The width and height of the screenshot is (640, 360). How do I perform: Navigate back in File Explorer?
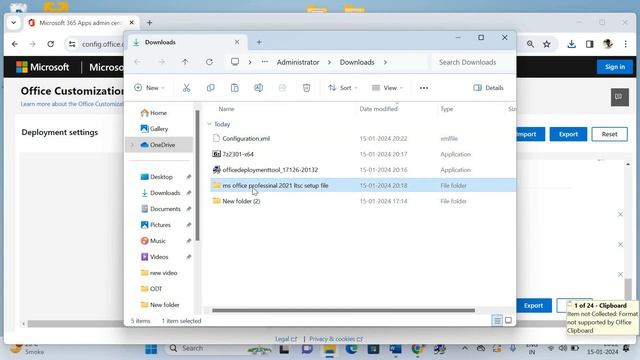tap(138, 62)
